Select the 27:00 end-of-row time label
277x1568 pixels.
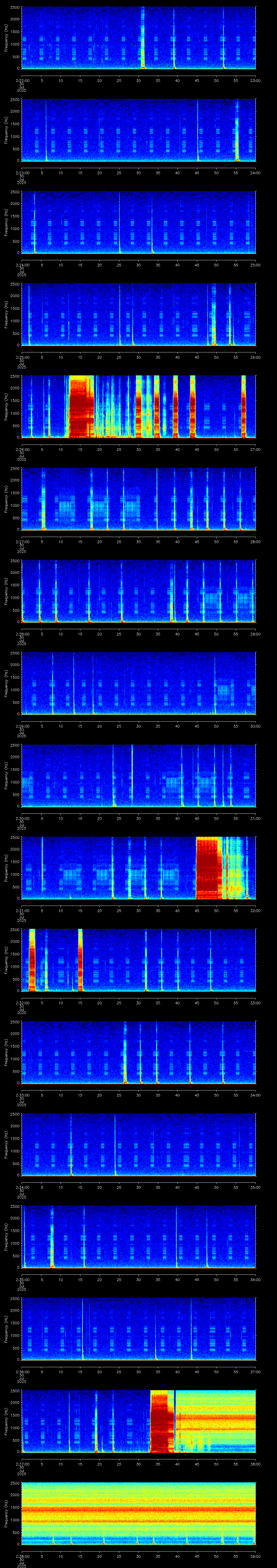(255, 449)
